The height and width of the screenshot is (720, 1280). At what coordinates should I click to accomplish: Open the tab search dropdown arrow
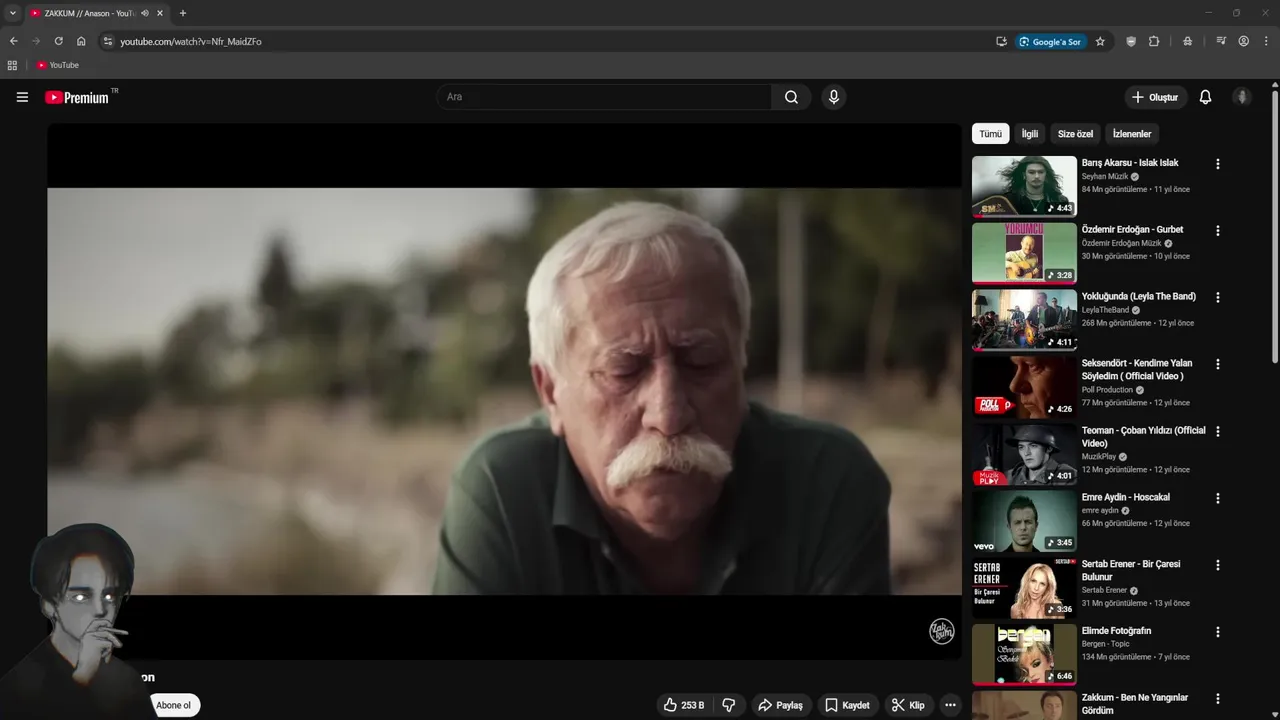(x=12, y=13)
